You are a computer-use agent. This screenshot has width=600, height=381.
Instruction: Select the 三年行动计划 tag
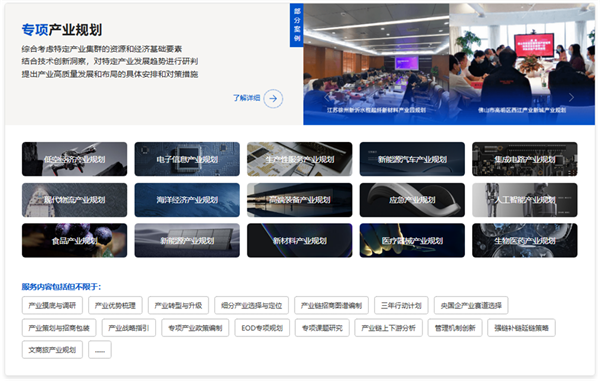point(401,305)
